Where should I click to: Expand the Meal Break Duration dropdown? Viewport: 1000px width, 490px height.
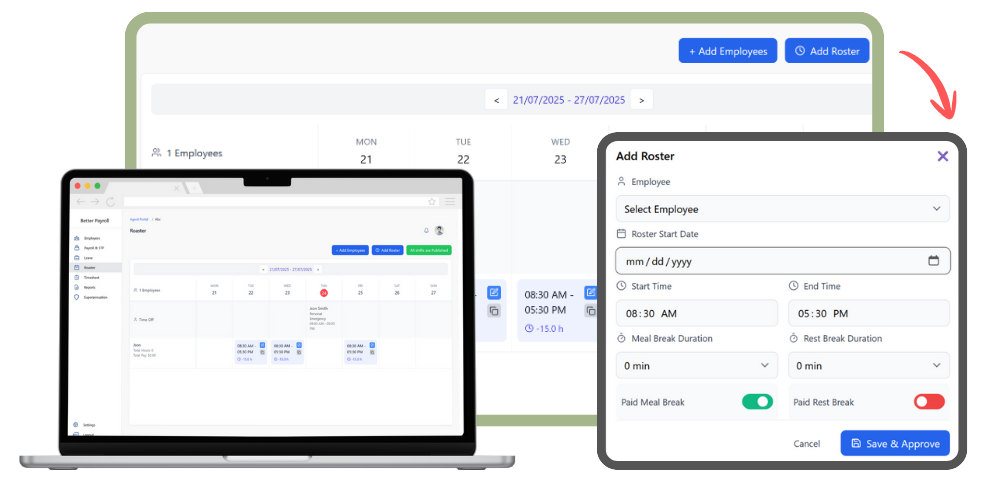pos(696,366)
